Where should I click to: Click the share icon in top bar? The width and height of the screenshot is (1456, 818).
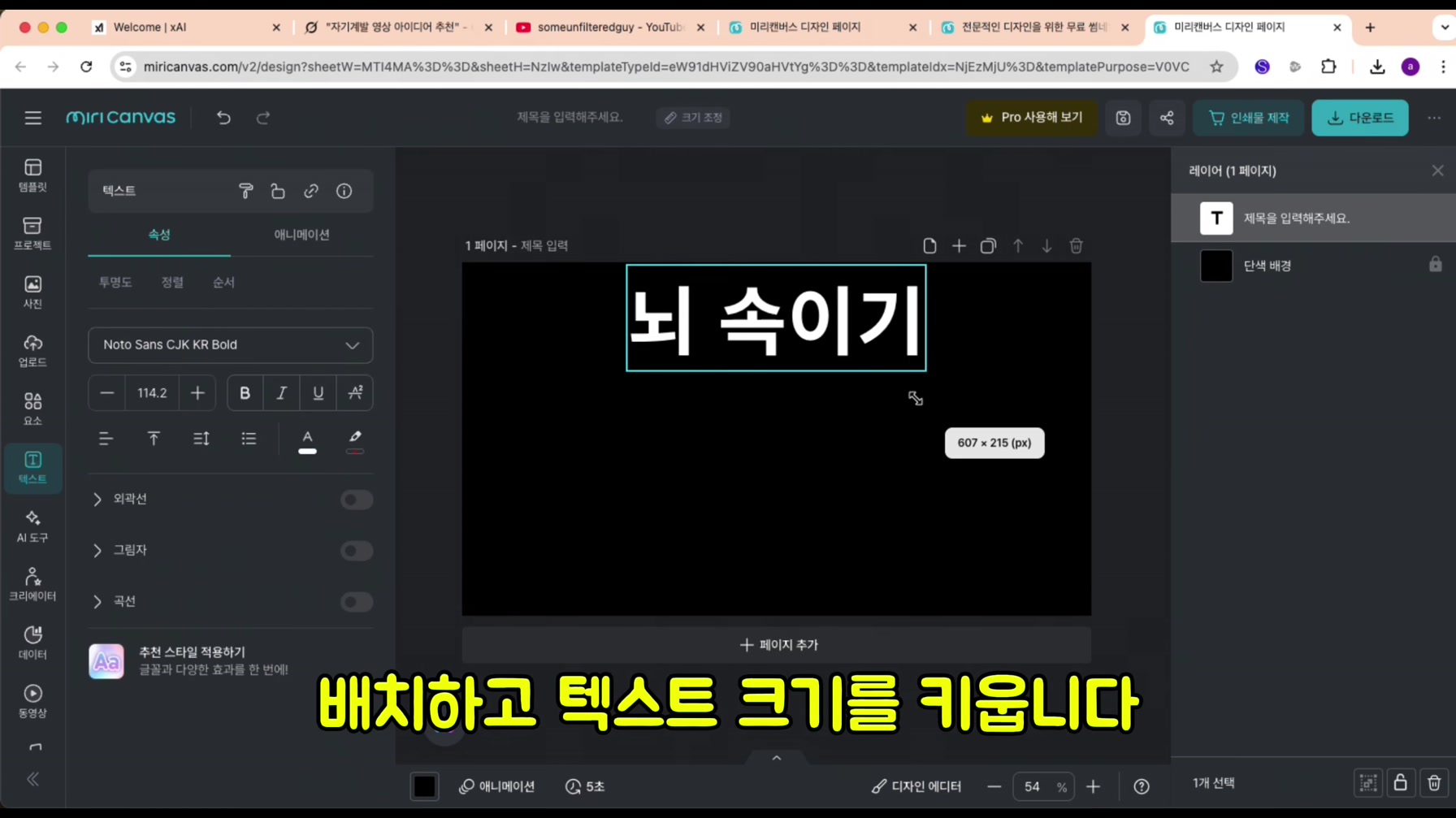[x=1167, y=118]
